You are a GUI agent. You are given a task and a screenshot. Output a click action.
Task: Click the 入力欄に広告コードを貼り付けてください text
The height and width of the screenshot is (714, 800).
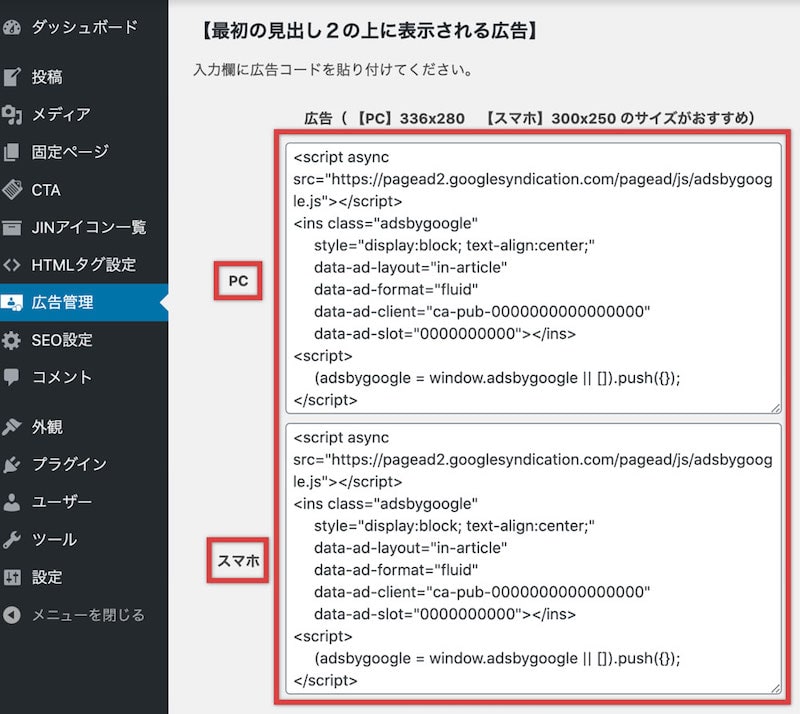click(x=333, y=69)
